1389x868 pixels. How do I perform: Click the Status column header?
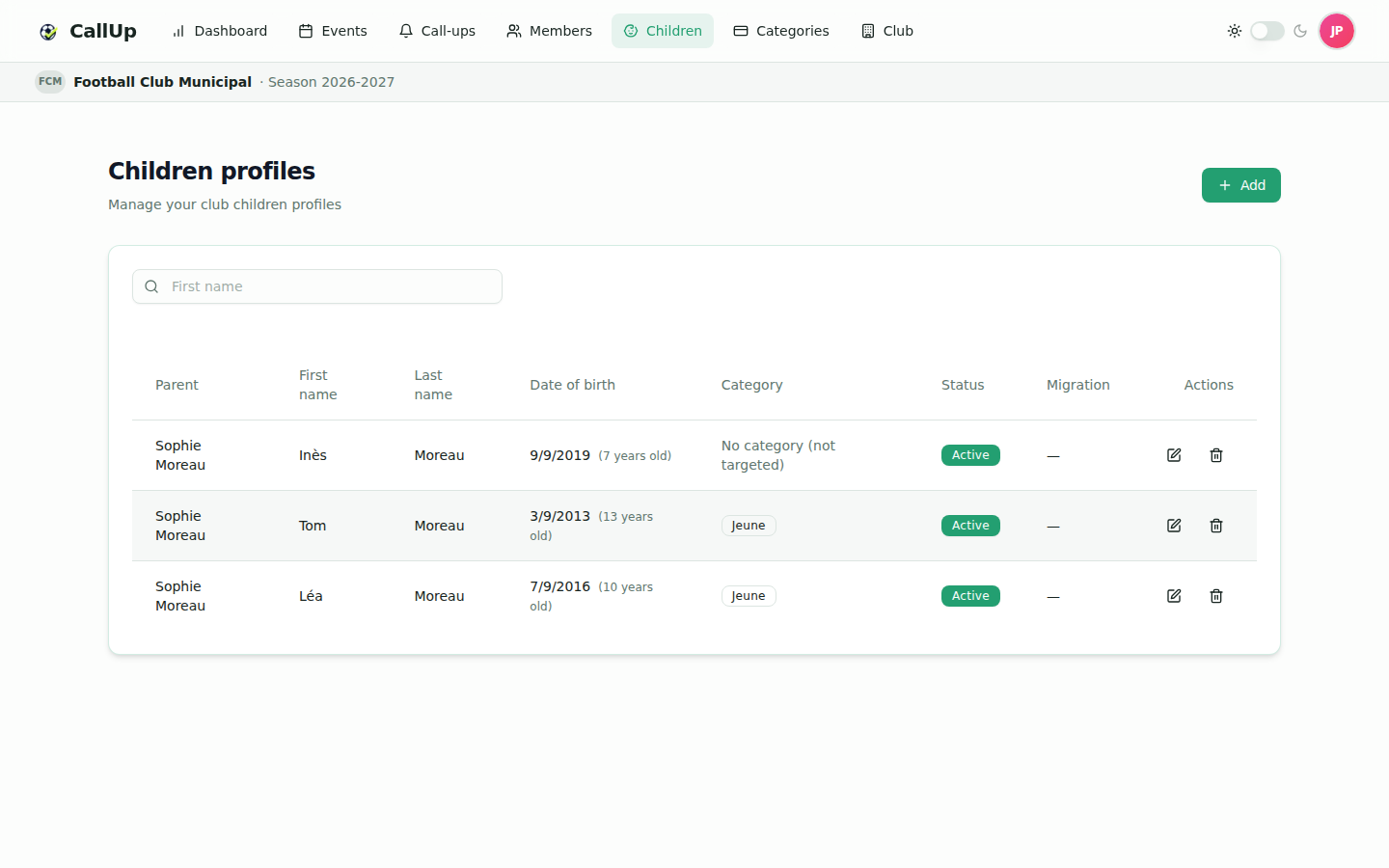tap(963, 385)
